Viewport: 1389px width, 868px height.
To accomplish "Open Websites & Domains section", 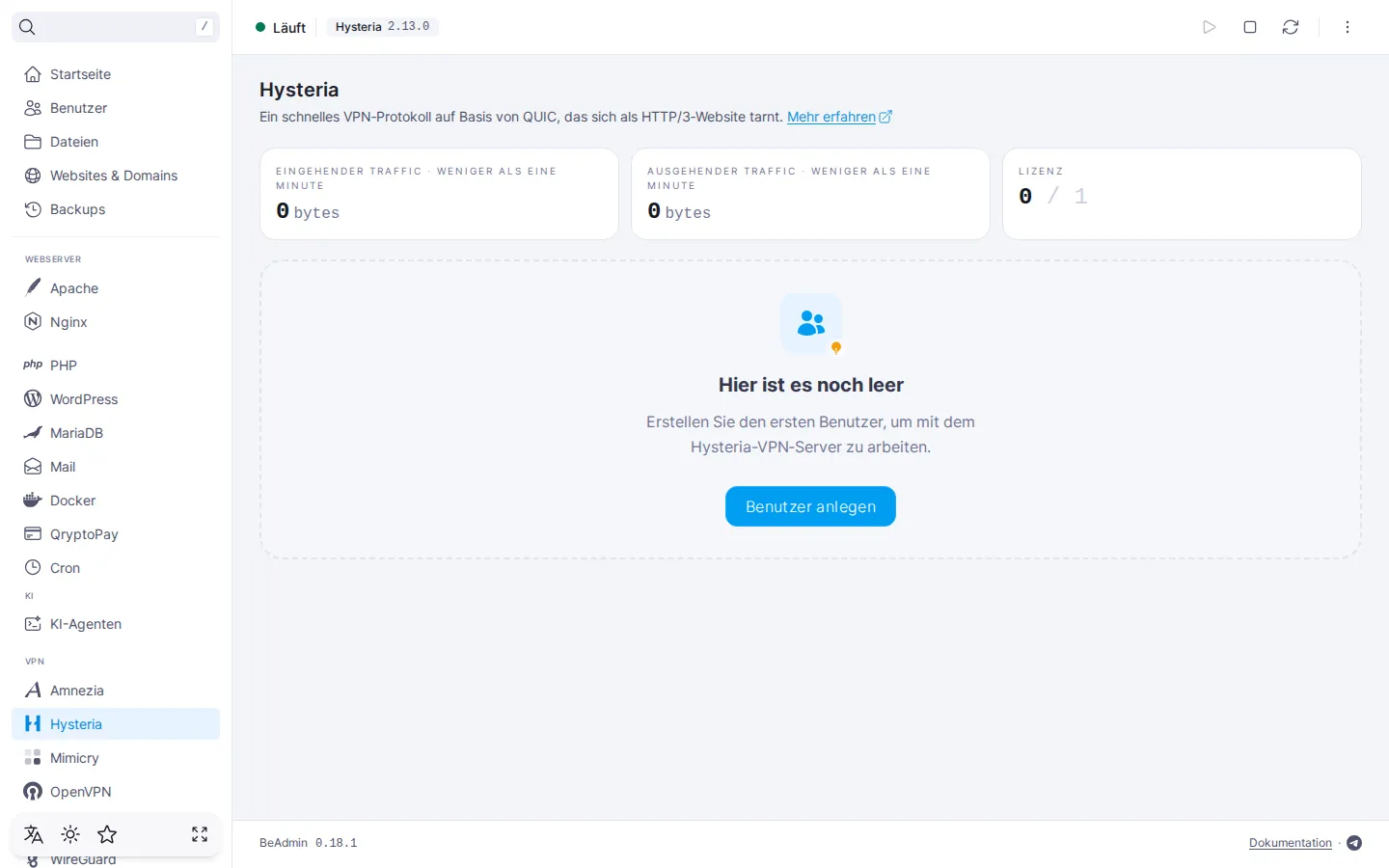I will click(x=116, y=176).
